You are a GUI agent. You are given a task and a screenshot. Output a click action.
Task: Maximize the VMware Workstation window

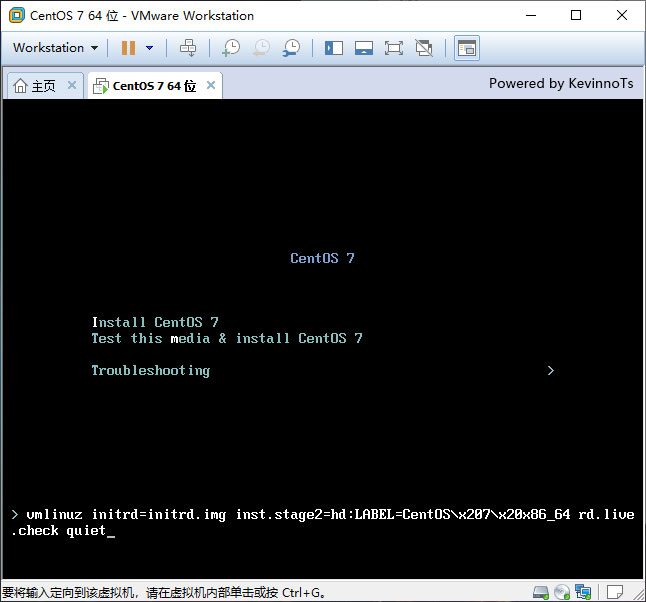pyautogui.click(x=576, y=15)
